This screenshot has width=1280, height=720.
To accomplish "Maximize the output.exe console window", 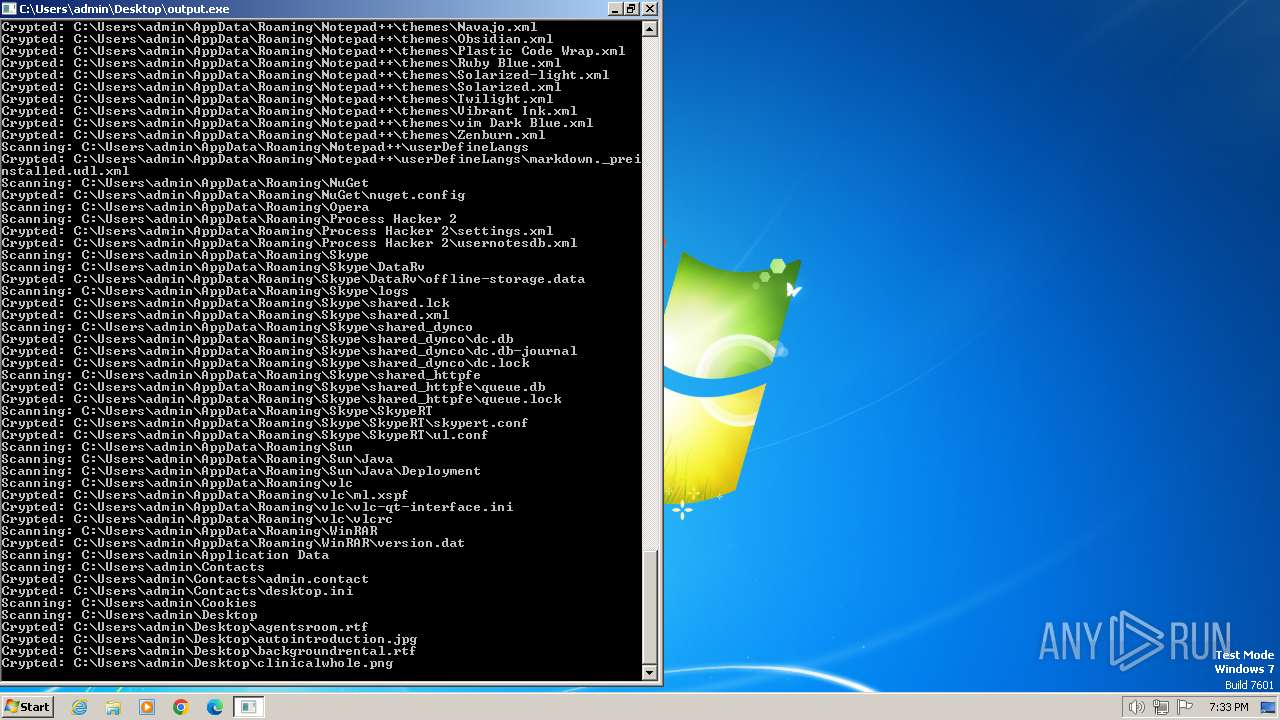I will coord(631,8).
